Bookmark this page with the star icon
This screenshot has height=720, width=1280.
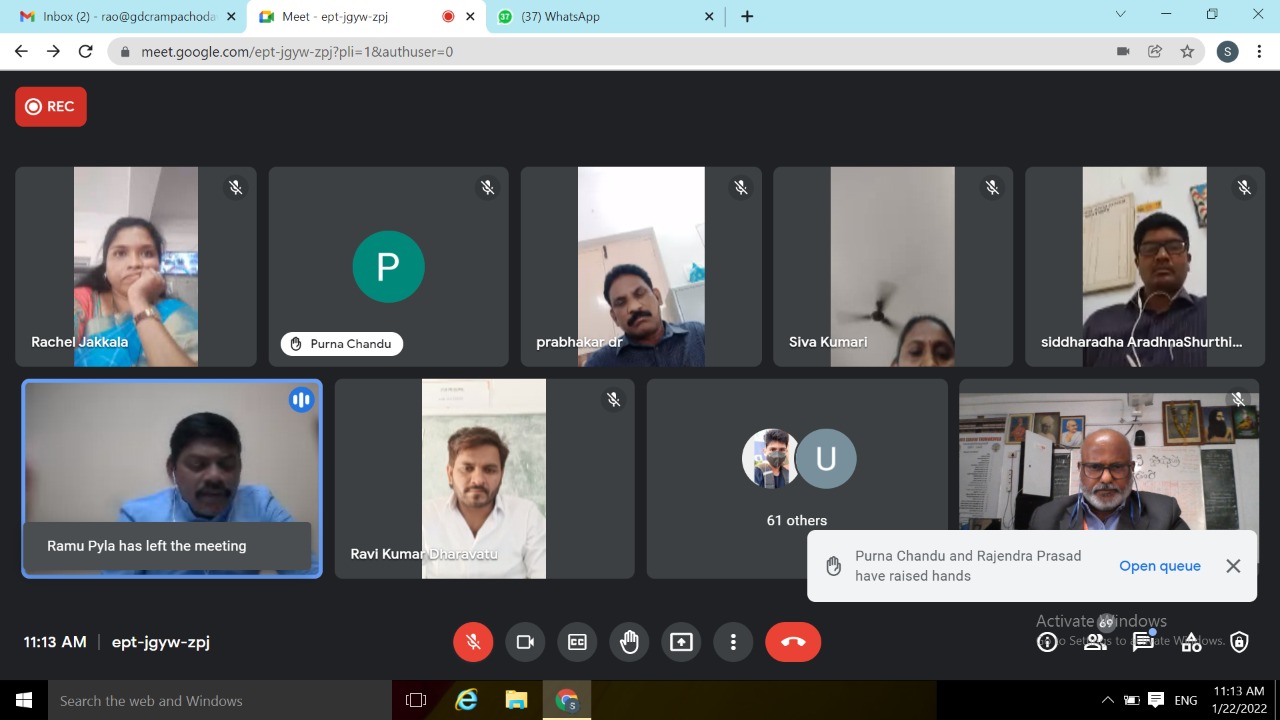(1187, 52)
